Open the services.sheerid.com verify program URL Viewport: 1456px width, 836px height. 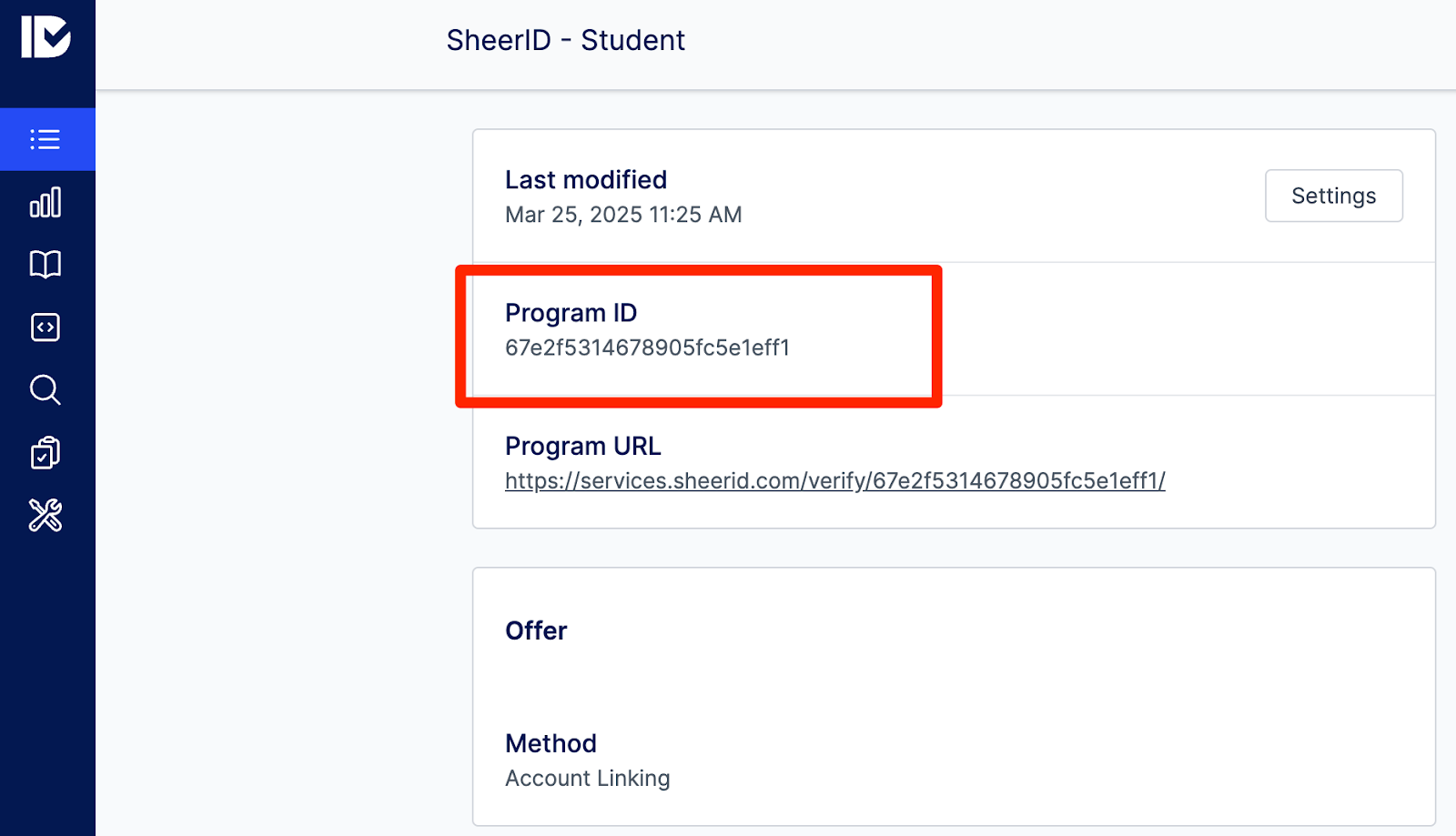click(834, 480)
